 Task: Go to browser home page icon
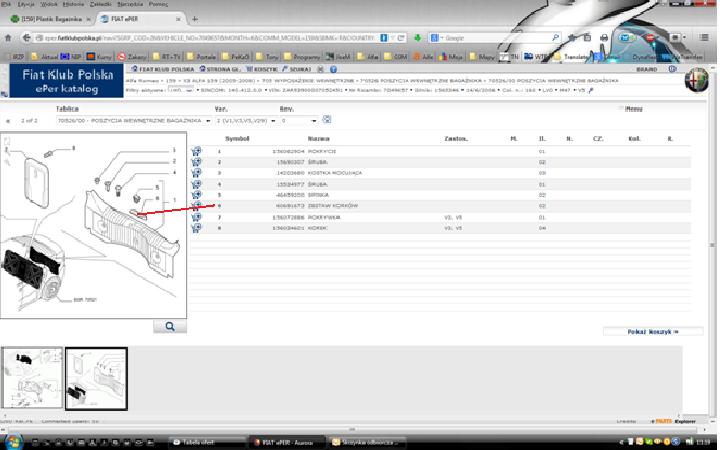click(x=8, y=38)
